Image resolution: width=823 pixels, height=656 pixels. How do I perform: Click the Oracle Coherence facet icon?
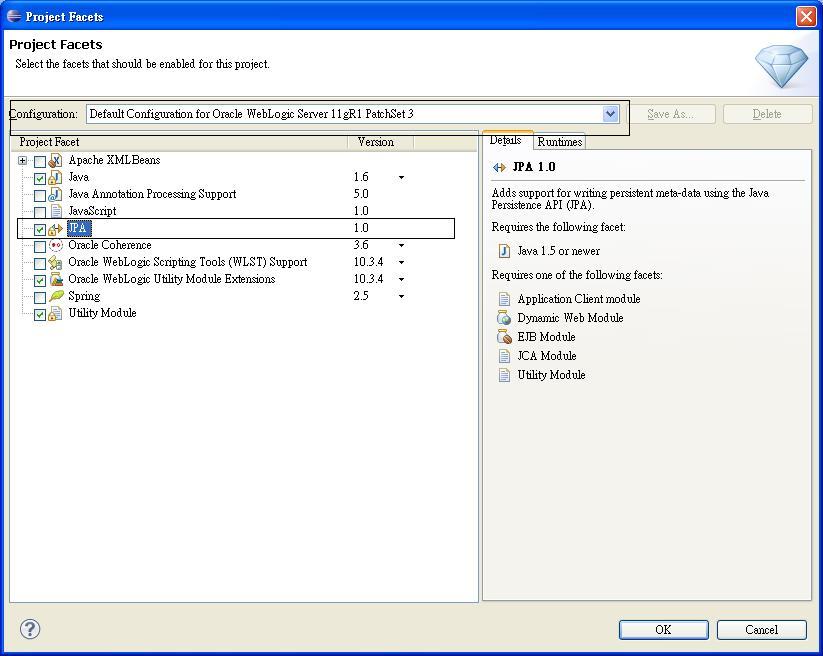[x=56, y=245]
